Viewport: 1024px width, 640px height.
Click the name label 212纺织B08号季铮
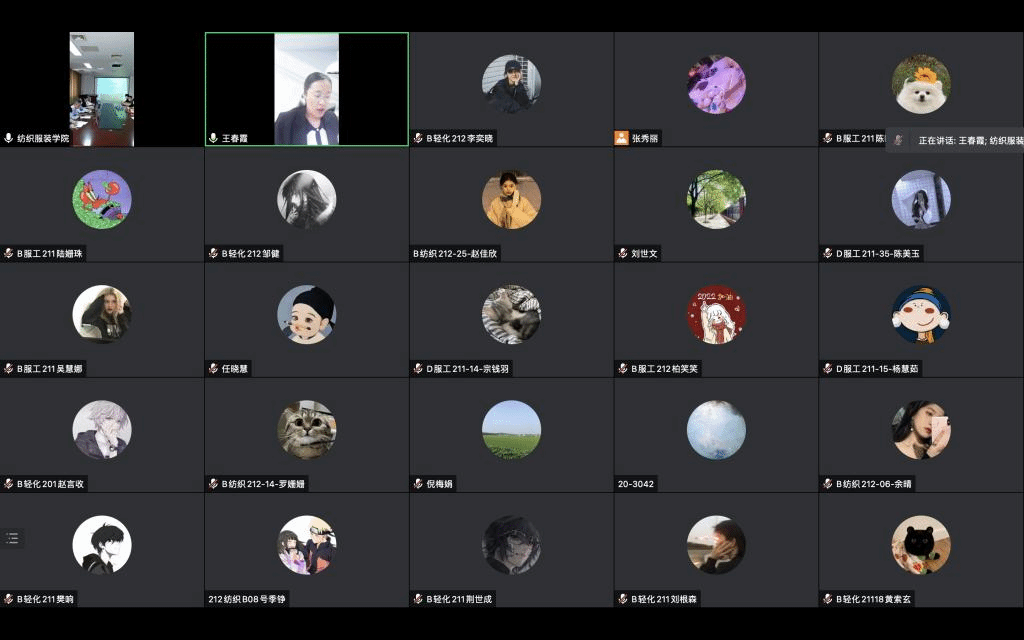[x=247, y=599]
